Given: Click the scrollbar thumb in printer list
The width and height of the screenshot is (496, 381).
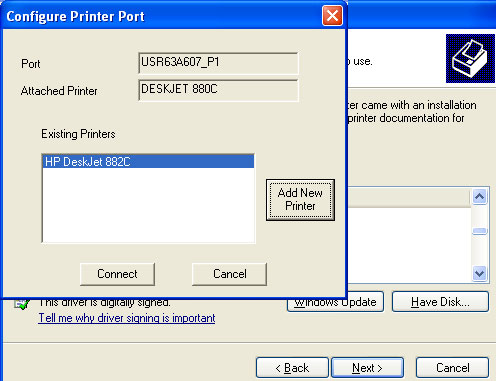Looking at the screenshot, I should click(x=479, y=231).
